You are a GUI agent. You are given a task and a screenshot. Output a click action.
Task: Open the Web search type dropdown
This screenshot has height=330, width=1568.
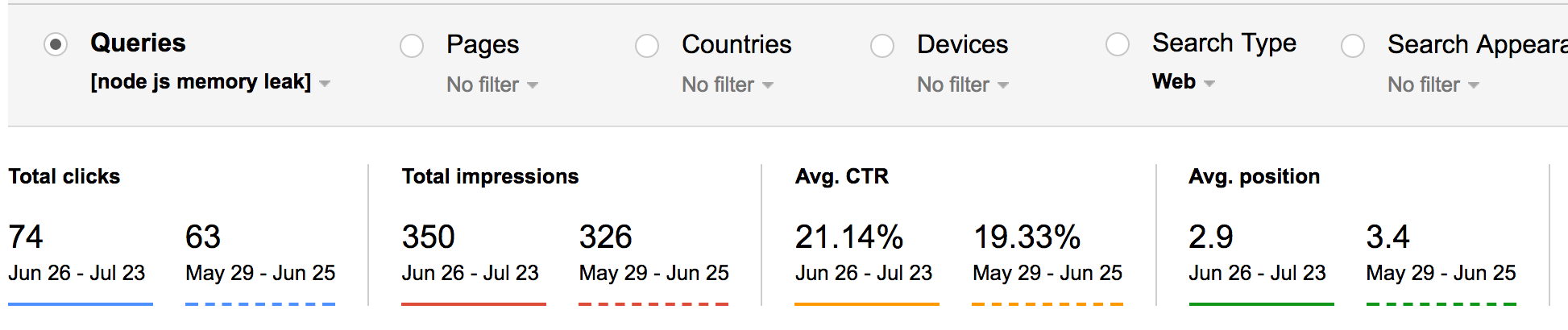(1183, 82)
